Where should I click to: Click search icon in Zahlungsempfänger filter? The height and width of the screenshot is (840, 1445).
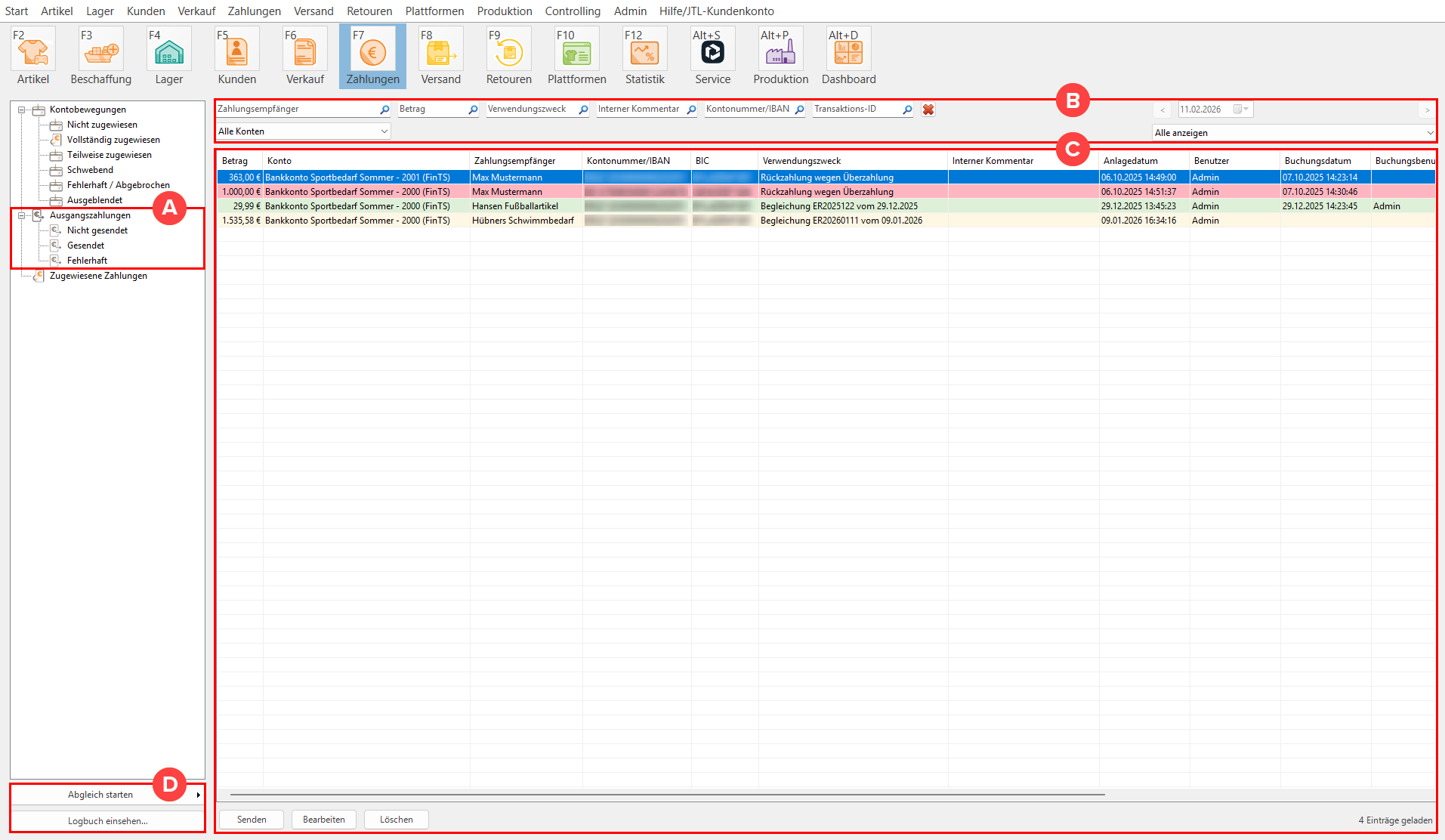coord(384,110)
